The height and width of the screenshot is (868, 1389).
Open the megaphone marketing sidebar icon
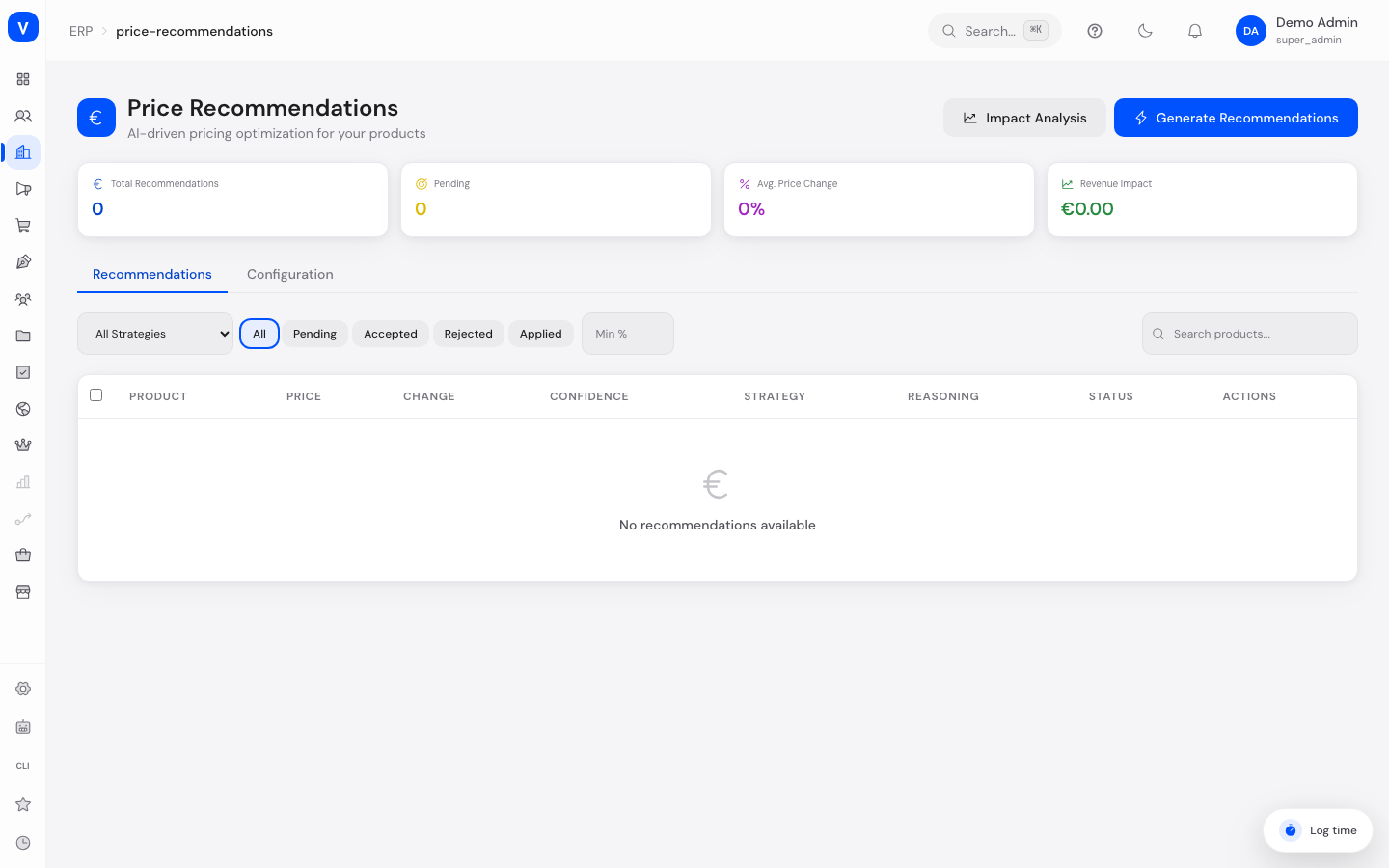(x=23, y=189)
